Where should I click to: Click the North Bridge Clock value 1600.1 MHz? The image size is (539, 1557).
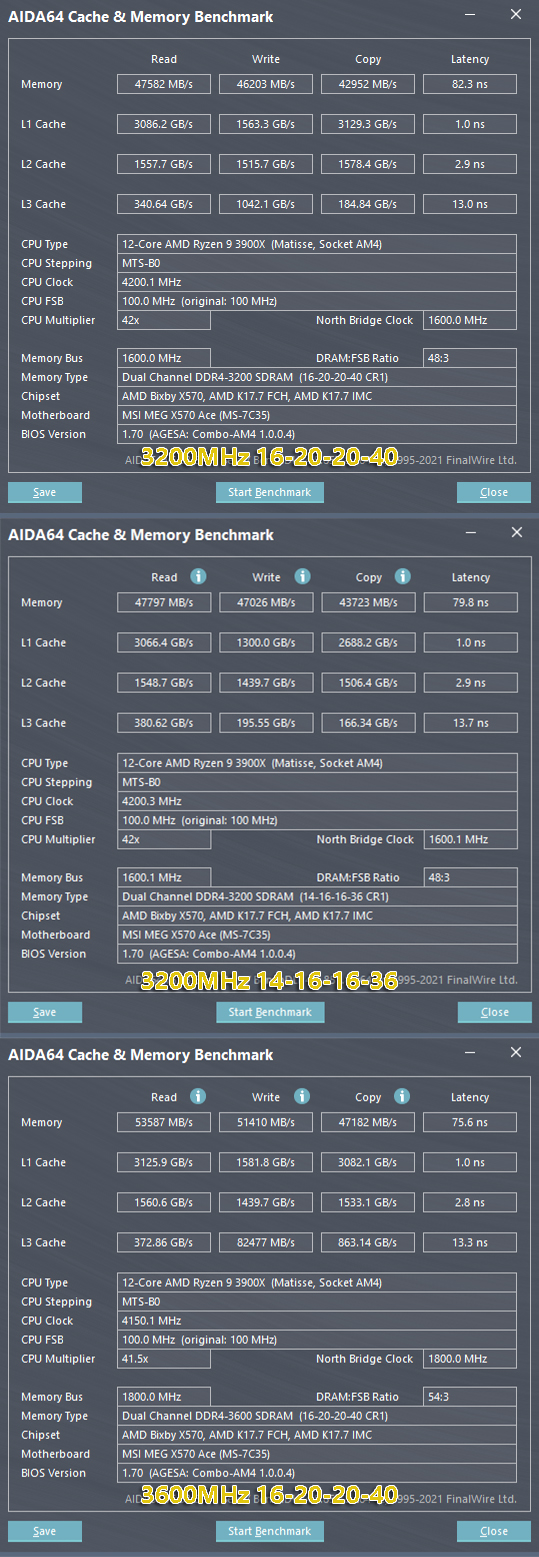pyautogui.click(x=470, y=839)
